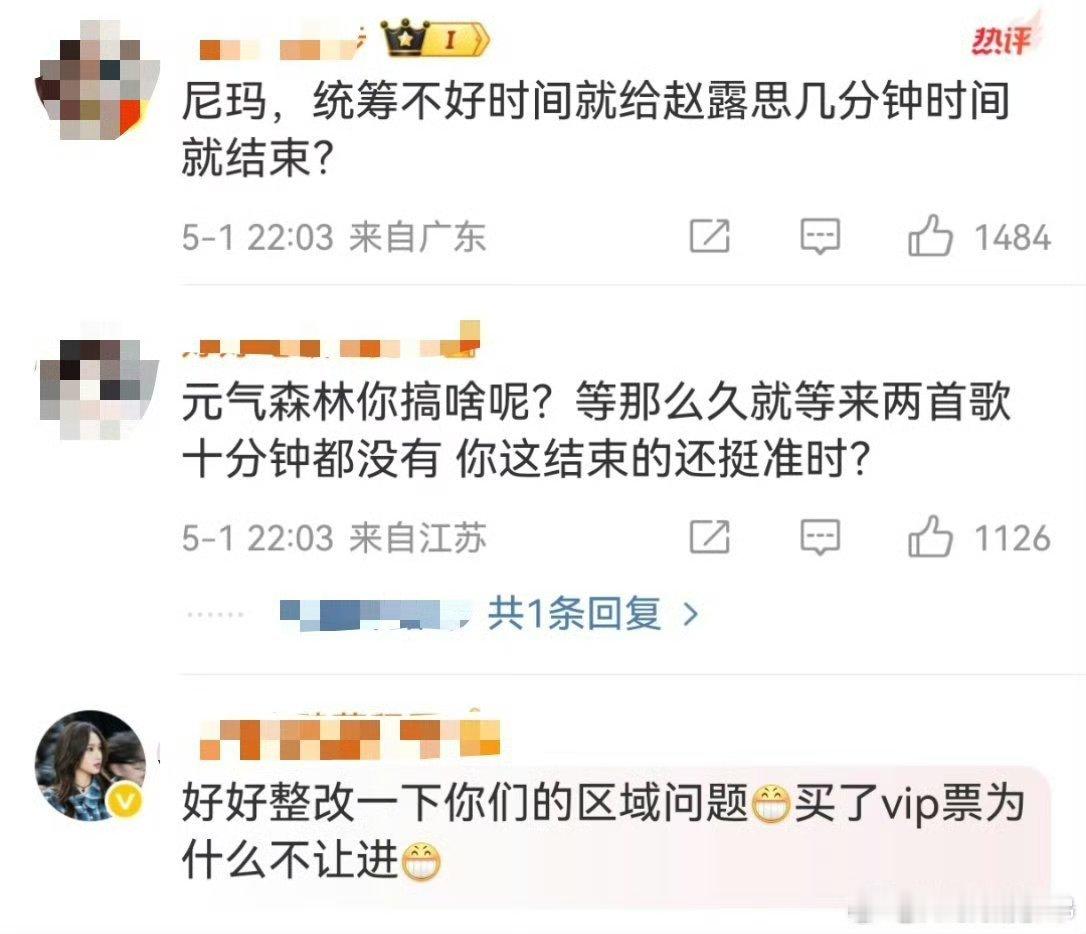Like the Jiangsu comment with 1126 likes
Screen dimensions: 1086x934
point(930,537)
